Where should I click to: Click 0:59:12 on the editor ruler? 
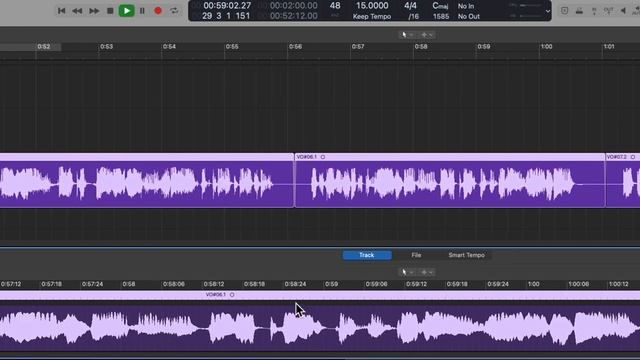[416, 284]
